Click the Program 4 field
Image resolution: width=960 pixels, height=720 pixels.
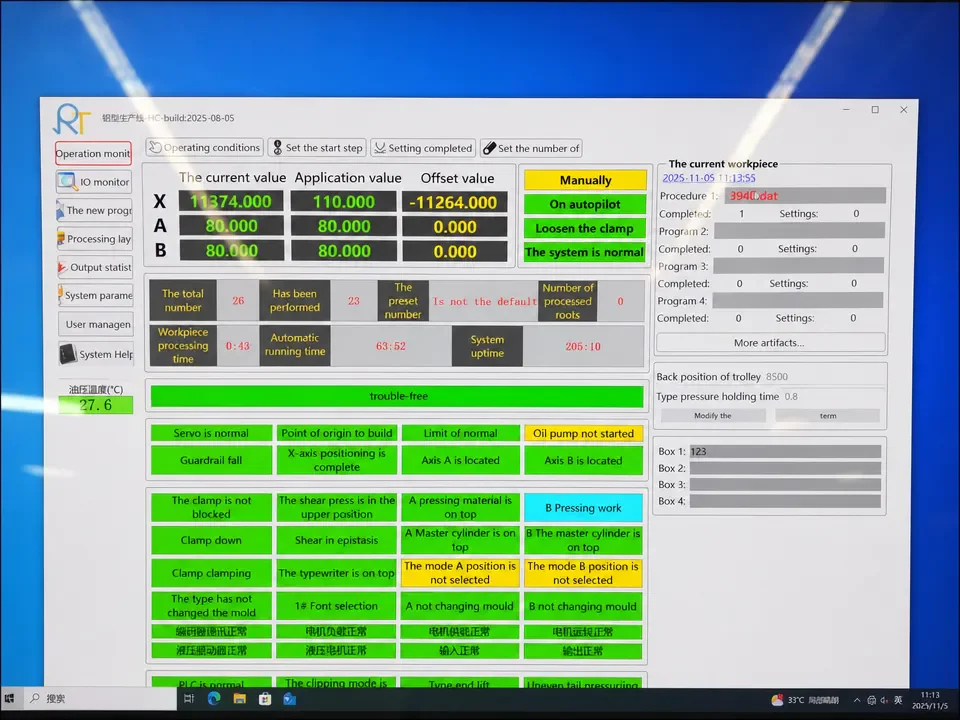(797, 300)
